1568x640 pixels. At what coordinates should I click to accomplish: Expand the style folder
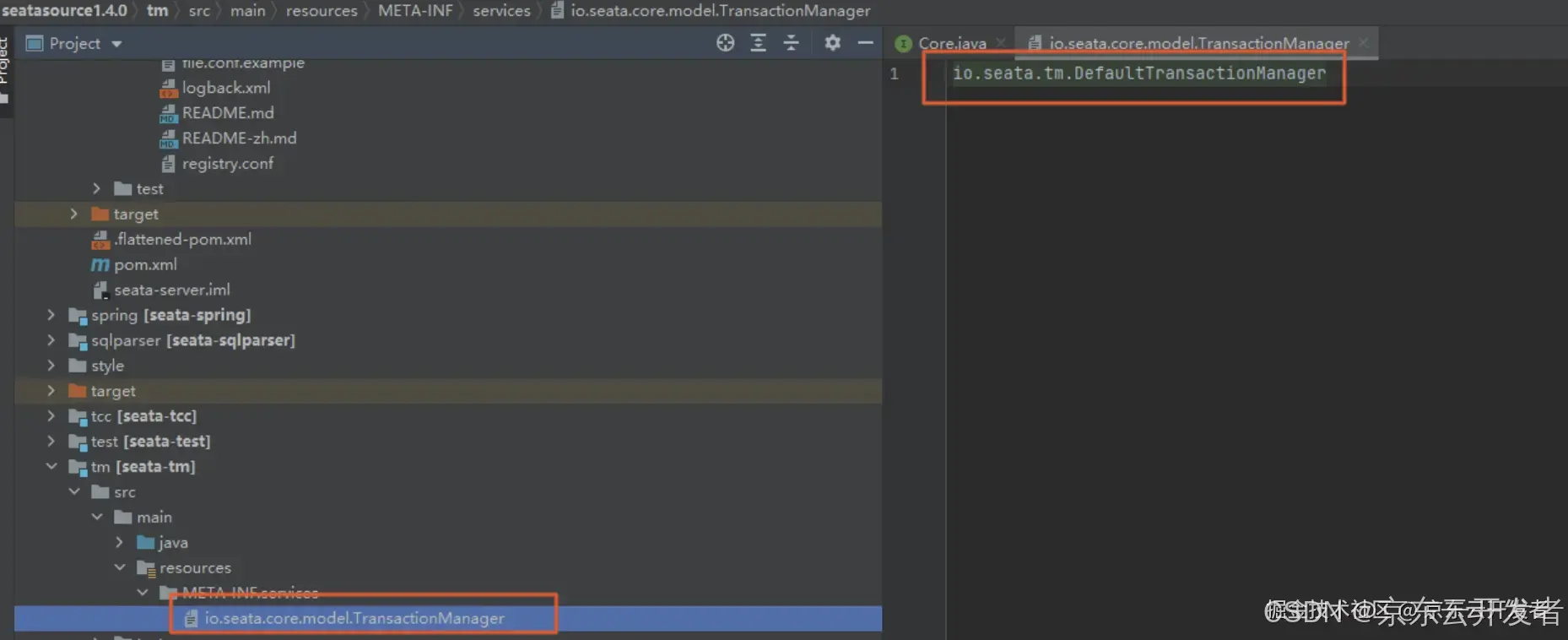click(x=51, y=366)
